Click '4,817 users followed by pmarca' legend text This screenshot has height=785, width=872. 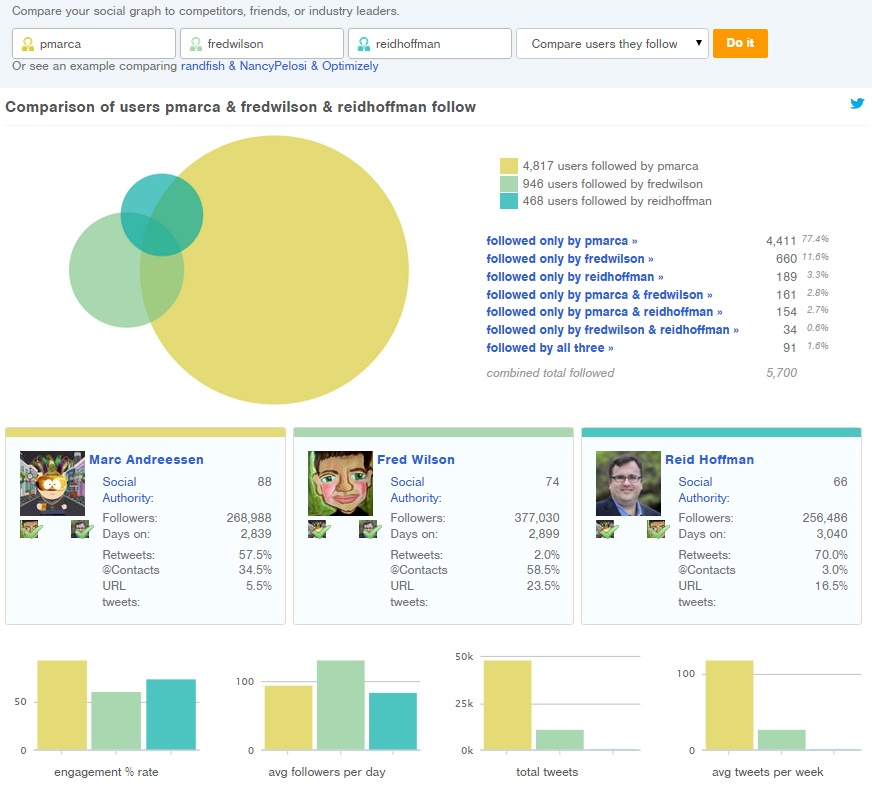(x=611, y=166)
